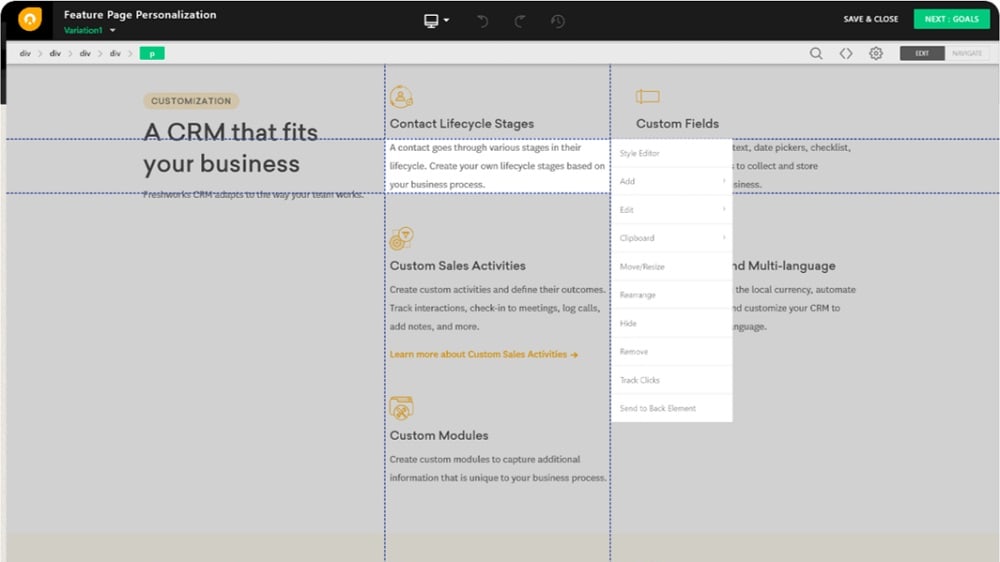Choose Style Editor from the context menu
1000x562 pixels.
coord(672,153)
